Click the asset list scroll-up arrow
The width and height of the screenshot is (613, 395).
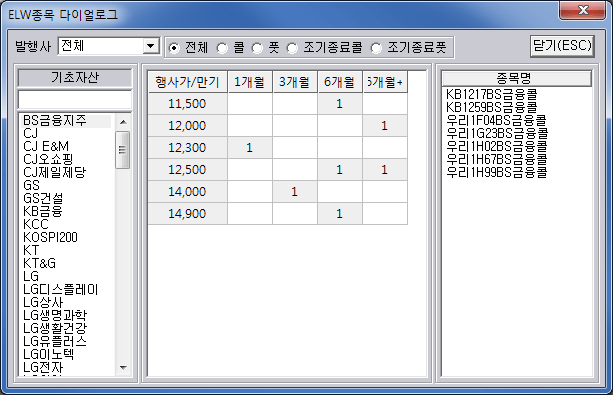point(123,122)
